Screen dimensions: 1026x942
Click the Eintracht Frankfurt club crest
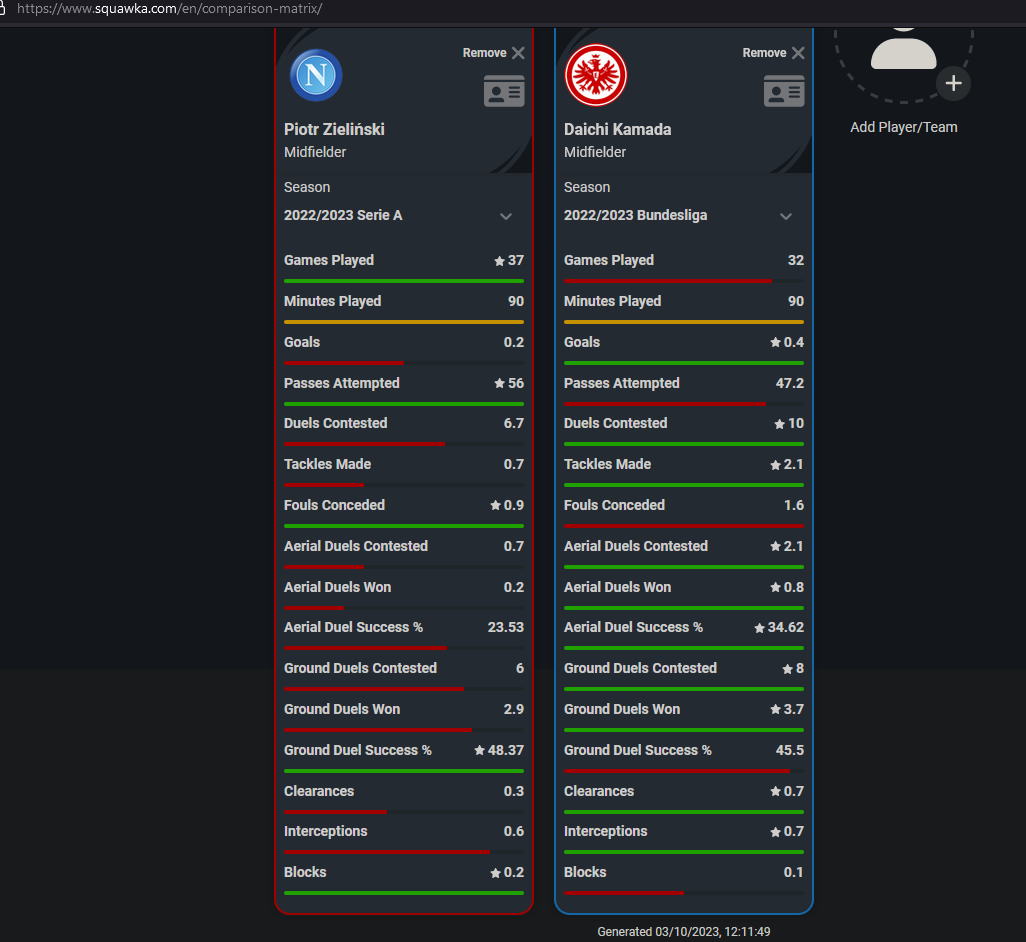pyautogui.click(x=595, y=75)
